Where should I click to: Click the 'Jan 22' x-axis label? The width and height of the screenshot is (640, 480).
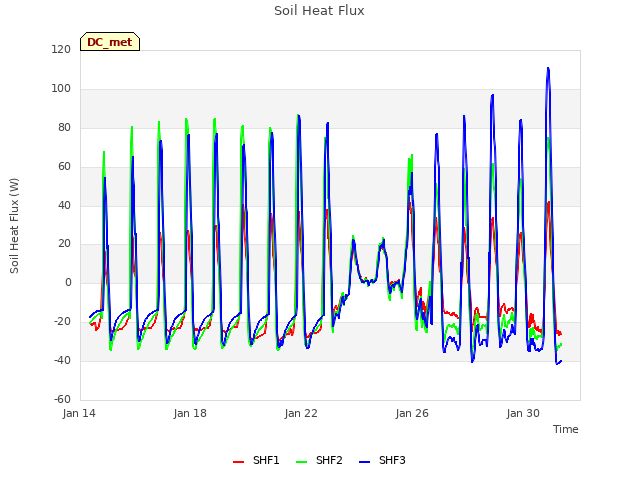coord(301,413)
